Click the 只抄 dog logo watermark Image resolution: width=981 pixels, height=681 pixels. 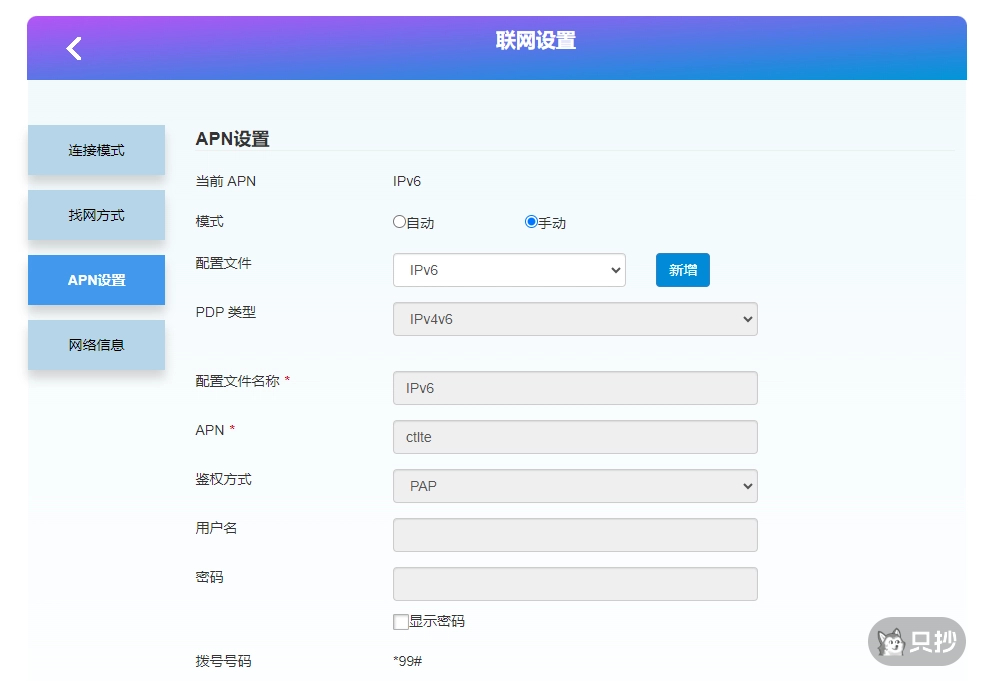point(916,642)
